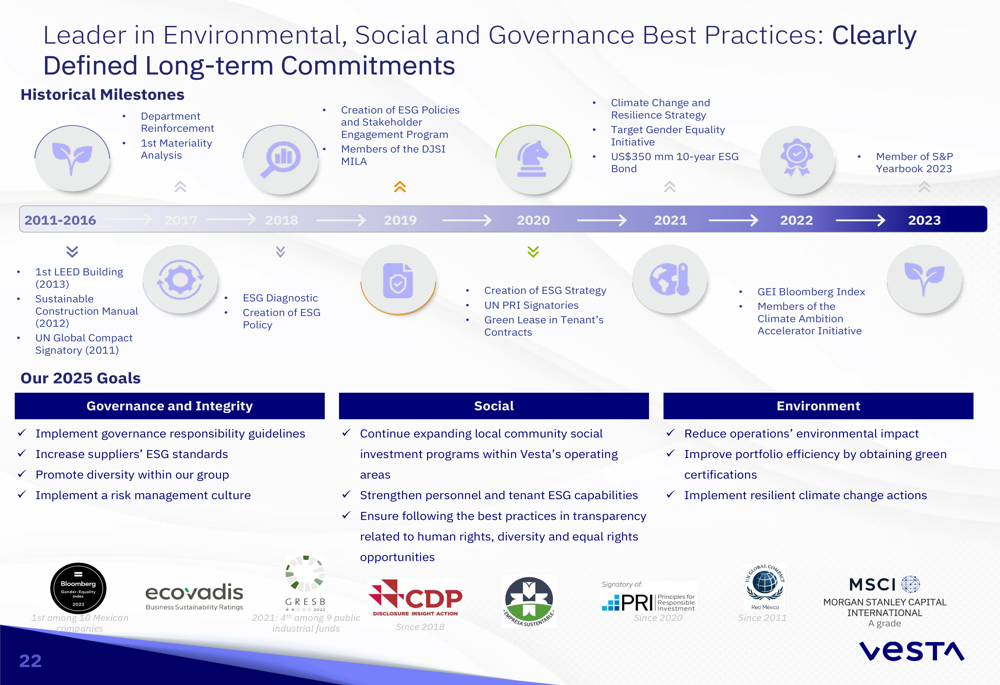Click the document shield icon below 2019

click(x=398, y=281)
